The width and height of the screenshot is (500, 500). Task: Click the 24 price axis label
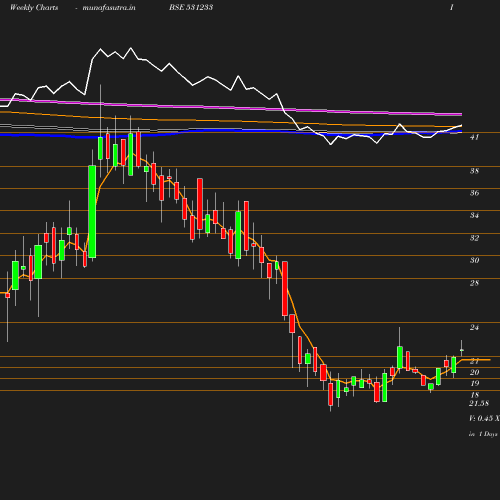[474, 328]
